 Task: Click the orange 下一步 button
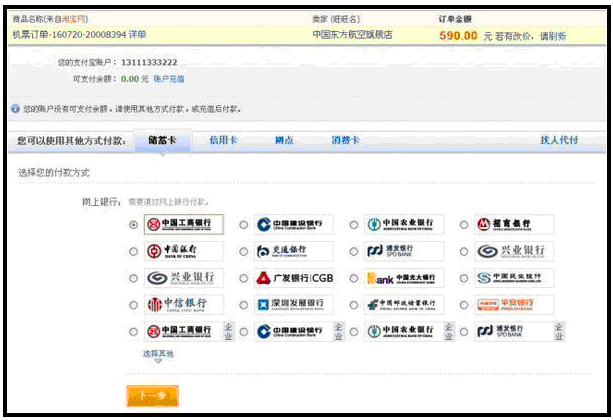[x=152, y=396]
